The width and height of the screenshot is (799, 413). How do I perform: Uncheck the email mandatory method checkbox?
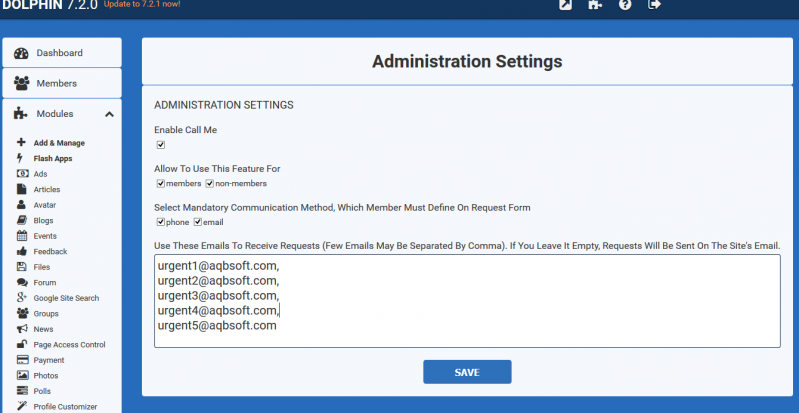click(198, 222)
